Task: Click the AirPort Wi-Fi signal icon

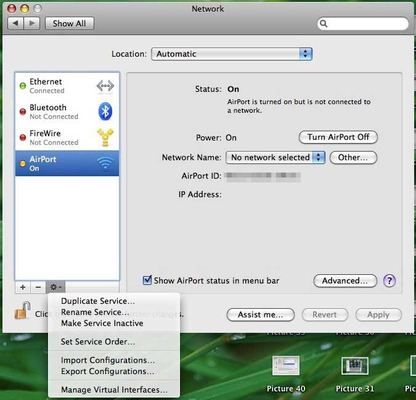Action: click(105, 163)
